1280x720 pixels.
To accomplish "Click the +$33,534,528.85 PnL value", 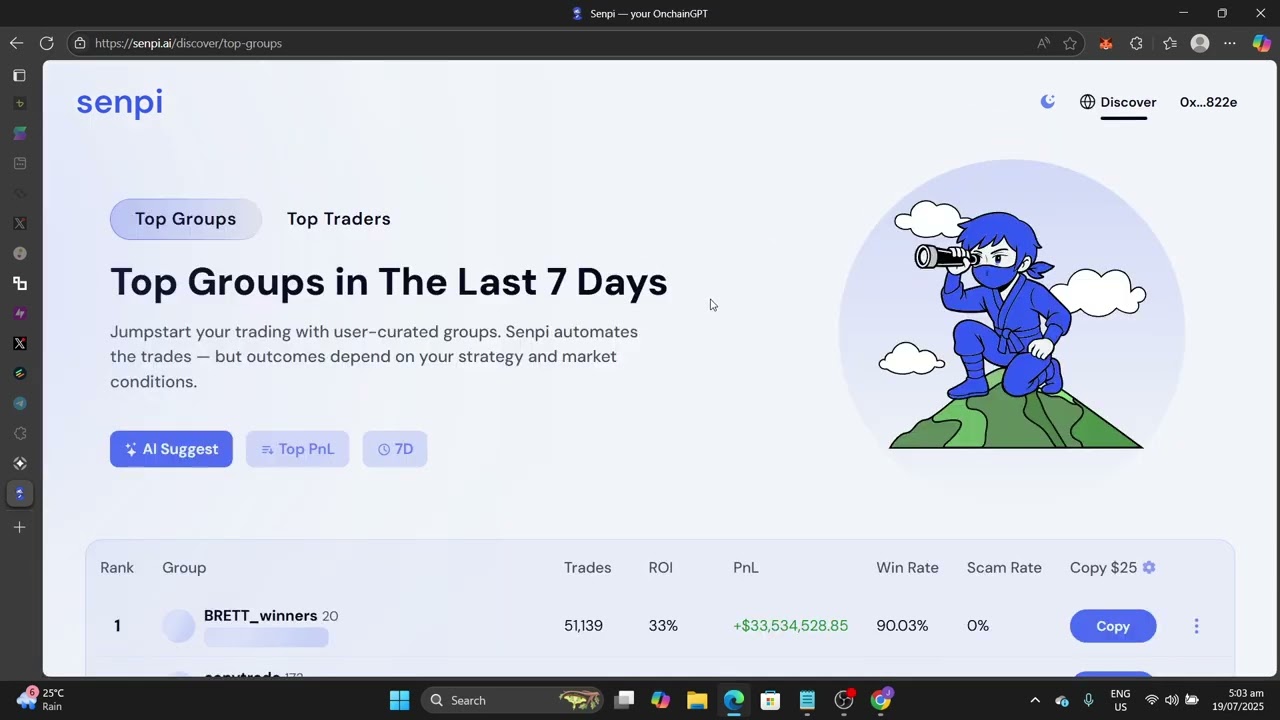I will 790,626.
